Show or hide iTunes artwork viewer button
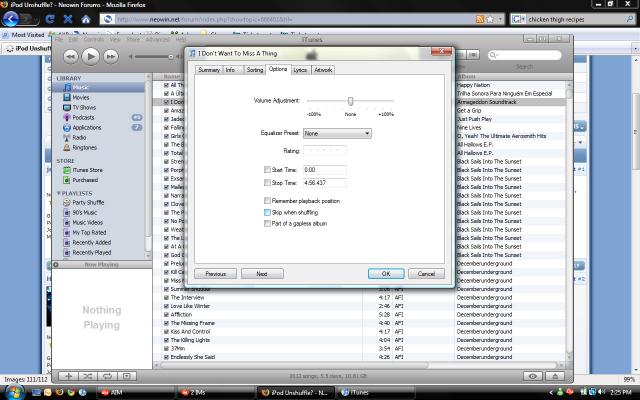This screenshot has width=640, height=400. click(127, 376)
